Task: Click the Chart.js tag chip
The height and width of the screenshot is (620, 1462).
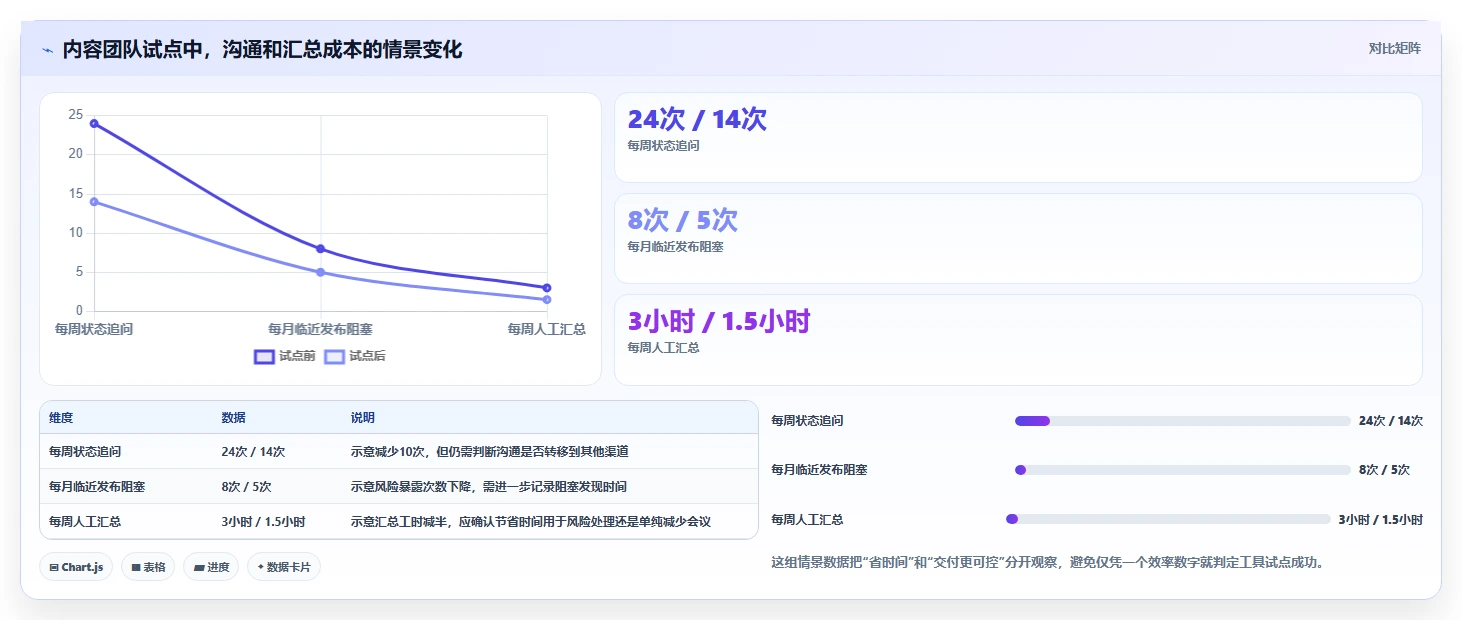Action: [77, 567]
